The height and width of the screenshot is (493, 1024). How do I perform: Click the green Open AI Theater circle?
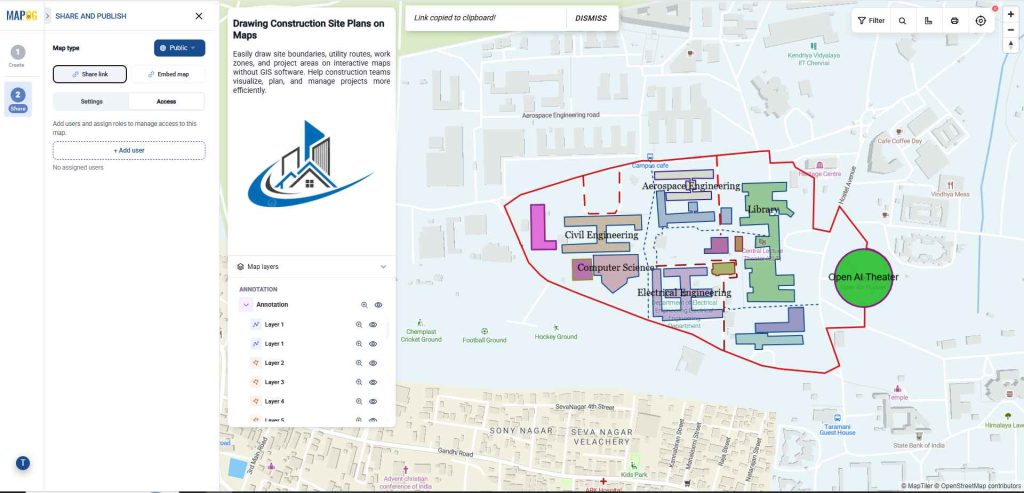pyautogui.click(x=863, y=278)
